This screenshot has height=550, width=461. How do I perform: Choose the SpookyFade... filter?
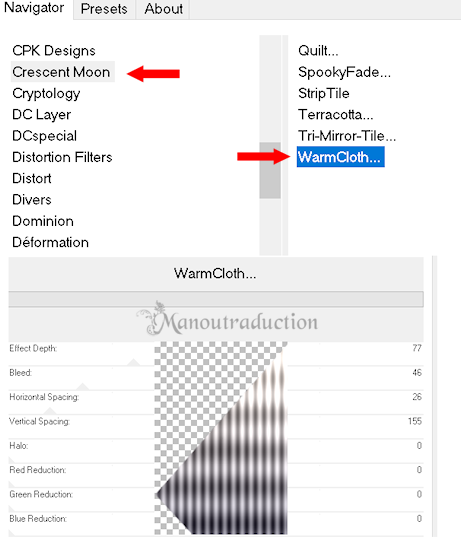(344, 72)
